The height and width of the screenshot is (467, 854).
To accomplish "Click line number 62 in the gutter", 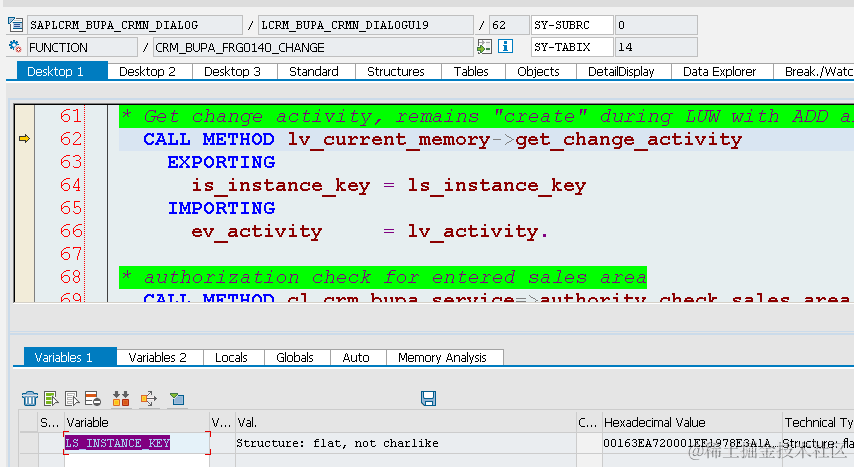I will point(71,139).
